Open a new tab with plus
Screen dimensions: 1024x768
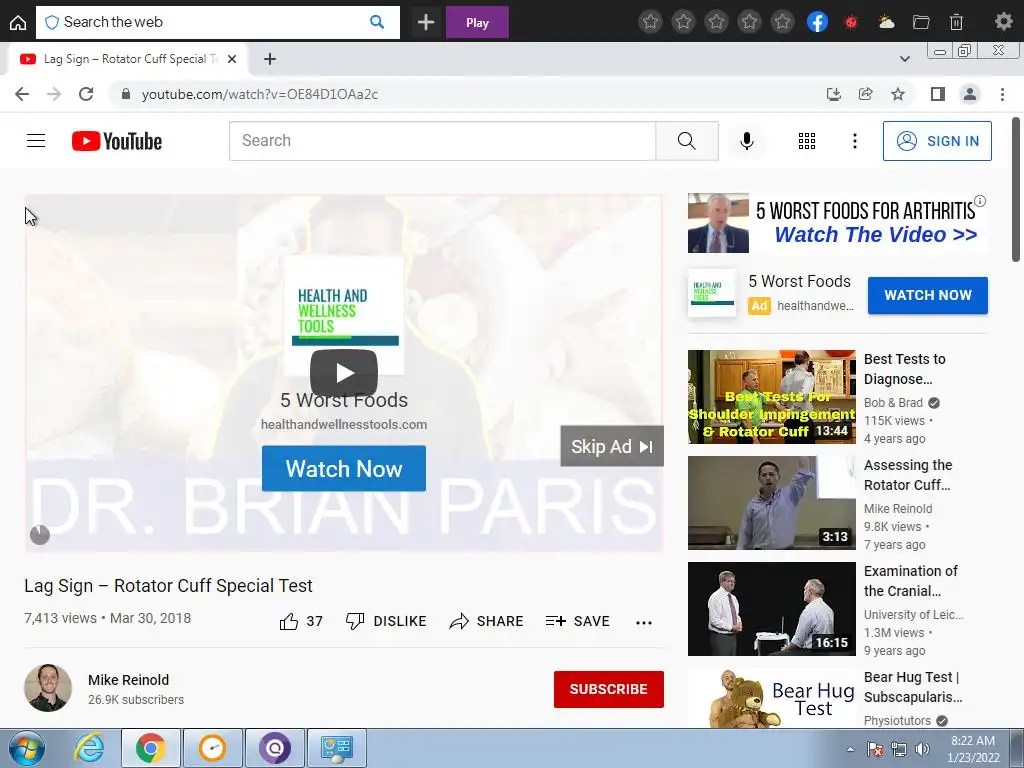pyautogui.click(x=270, y=59)
